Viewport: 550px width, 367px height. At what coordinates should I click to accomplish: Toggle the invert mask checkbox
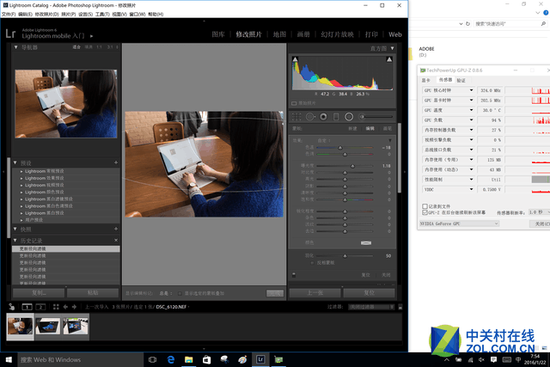pyautogui.click(x=312, y=263)
